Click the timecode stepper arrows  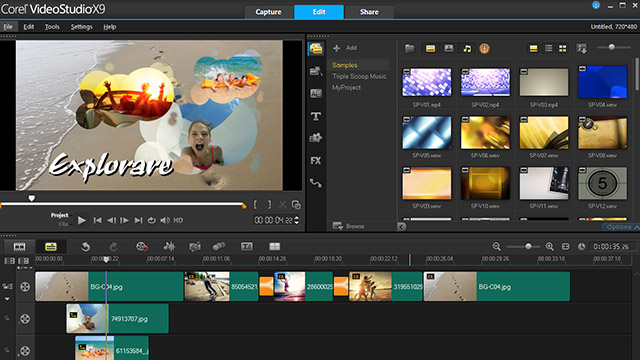297,220
